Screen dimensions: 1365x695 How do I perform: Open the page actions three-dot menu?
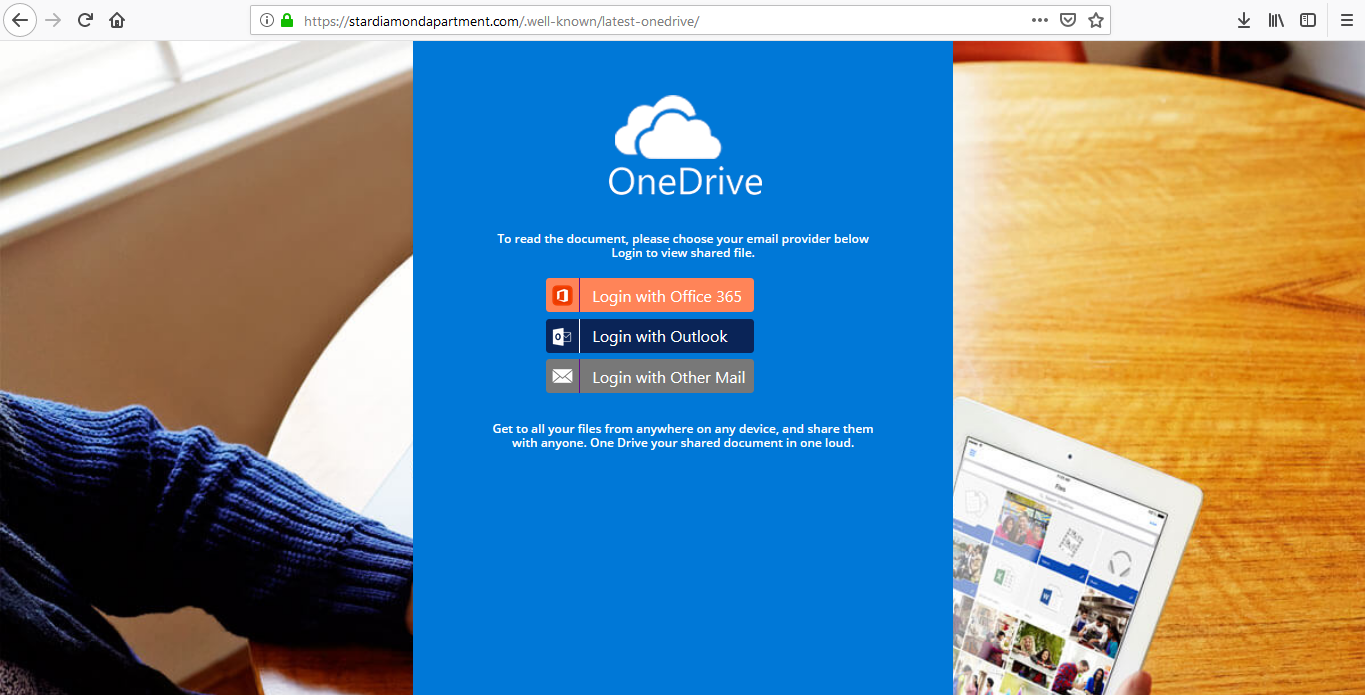(1039, 20)
